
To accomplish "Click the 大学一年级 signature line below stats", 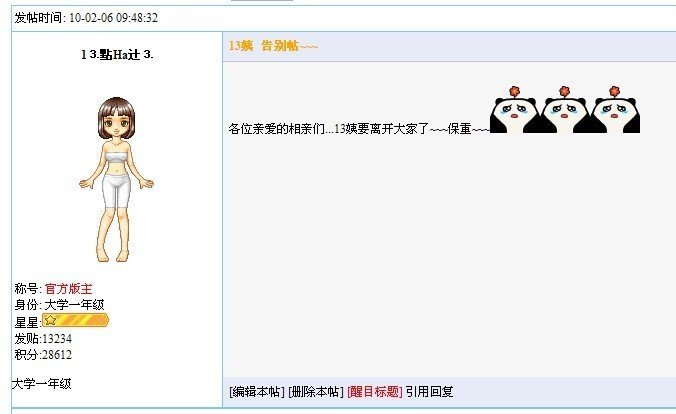I will [41, 383].
